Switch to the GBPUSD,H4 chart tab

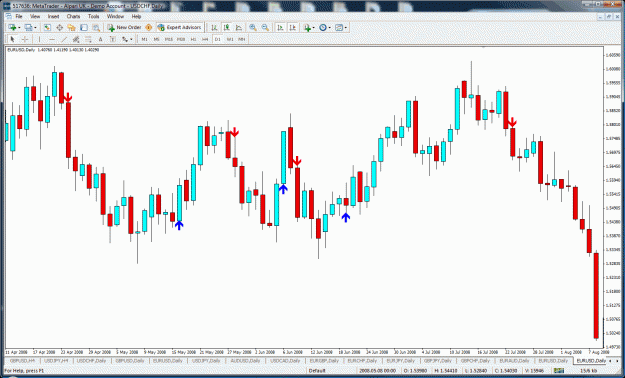click(22, 361)
